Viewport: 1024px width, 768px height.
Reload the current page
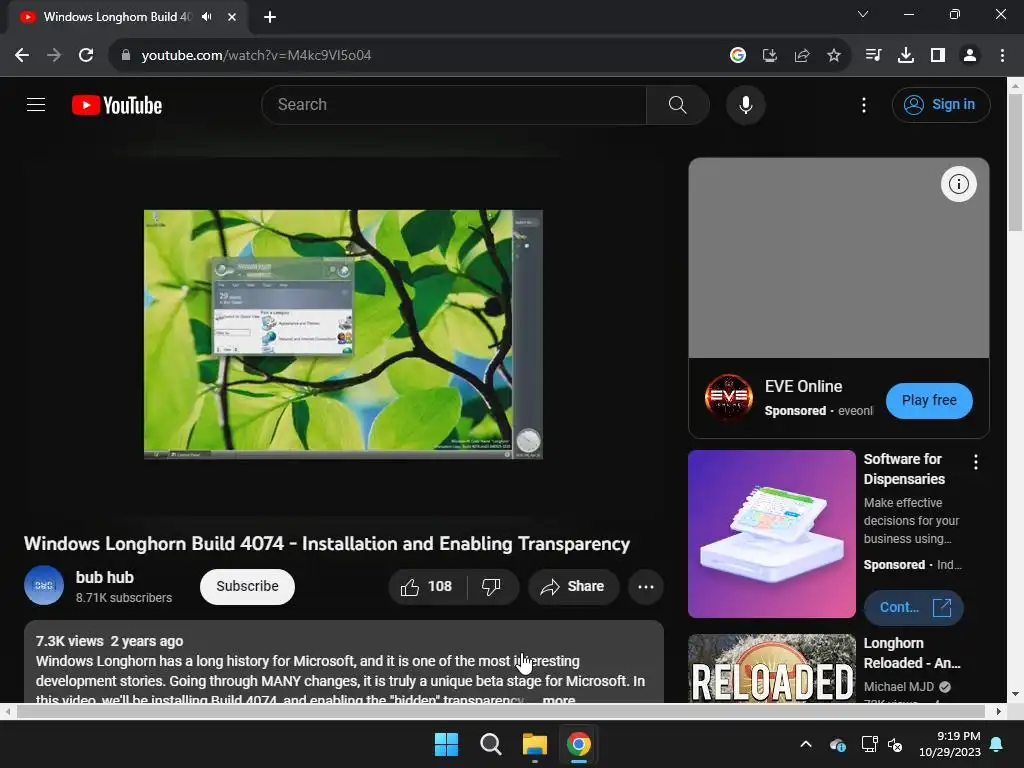(86, 55)
